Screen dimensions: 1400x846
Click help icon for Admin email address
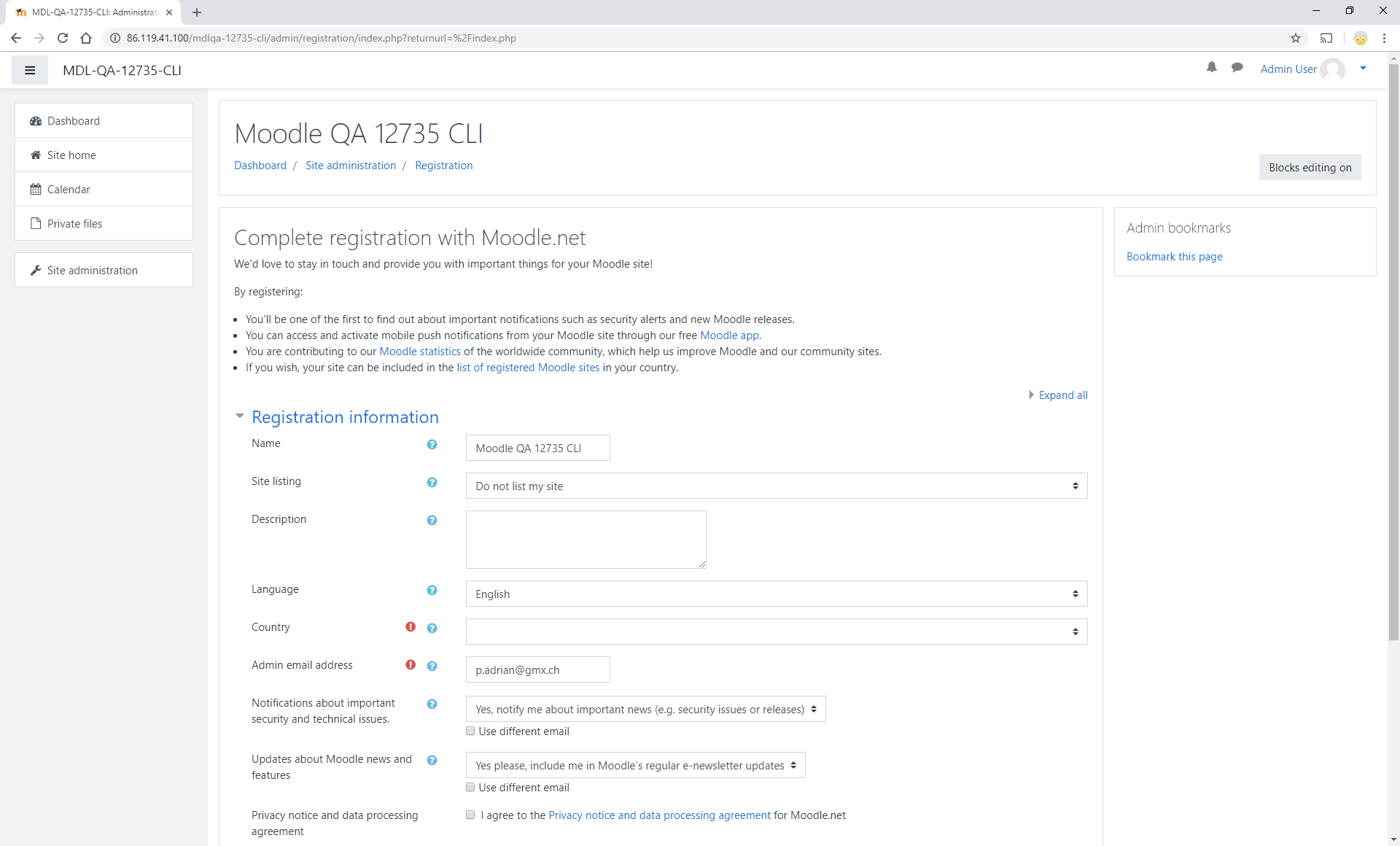click(x=432, y=666)
